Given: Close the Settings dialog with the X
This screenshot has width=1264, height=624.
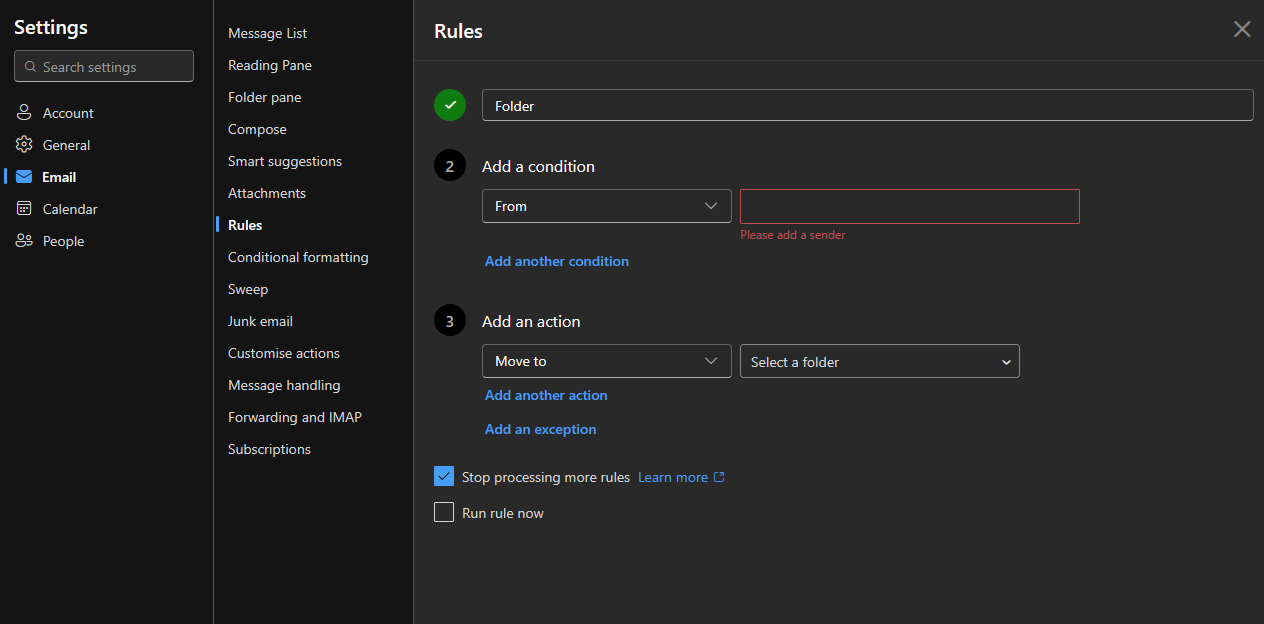Looking at the screenshot, I should 1242,29.
